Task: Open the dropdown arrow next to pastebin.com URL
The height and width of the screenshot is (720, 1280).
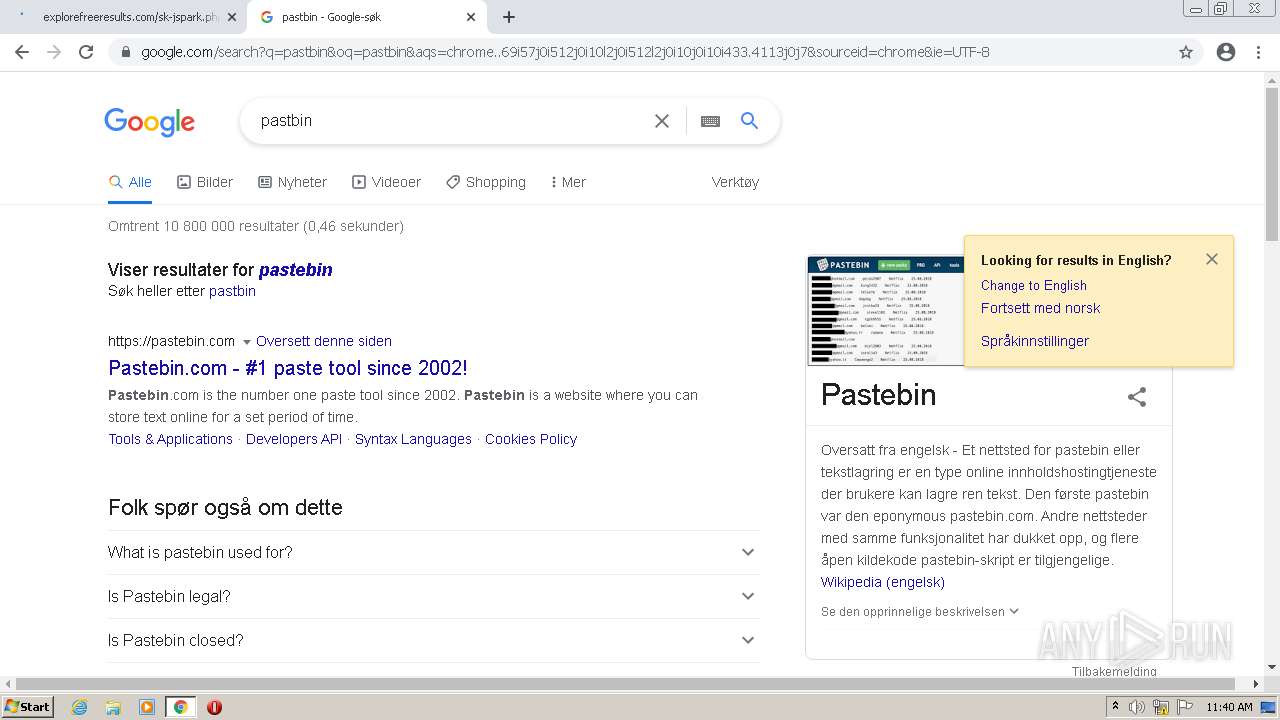Action: click(x=247, y=342)
